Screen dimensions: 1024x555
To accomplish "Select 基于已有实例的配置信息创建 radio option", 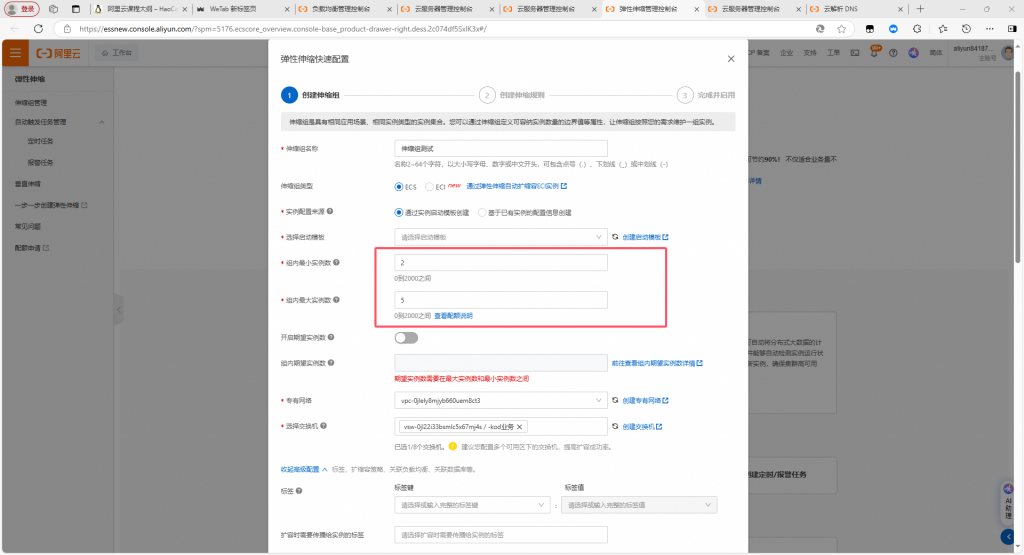I will (x=482, y=212).
